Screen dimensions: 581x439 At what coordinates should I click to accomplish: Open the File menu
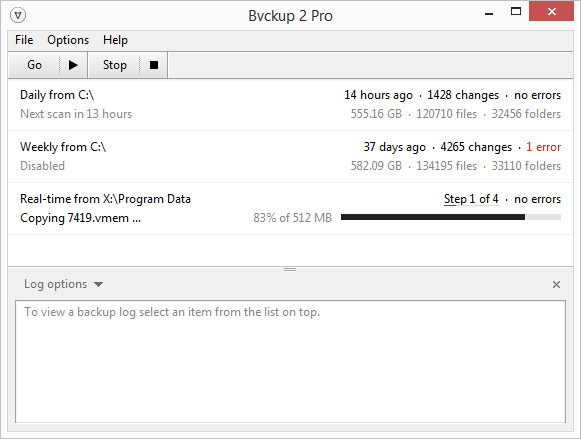click(x=24, y=40)
